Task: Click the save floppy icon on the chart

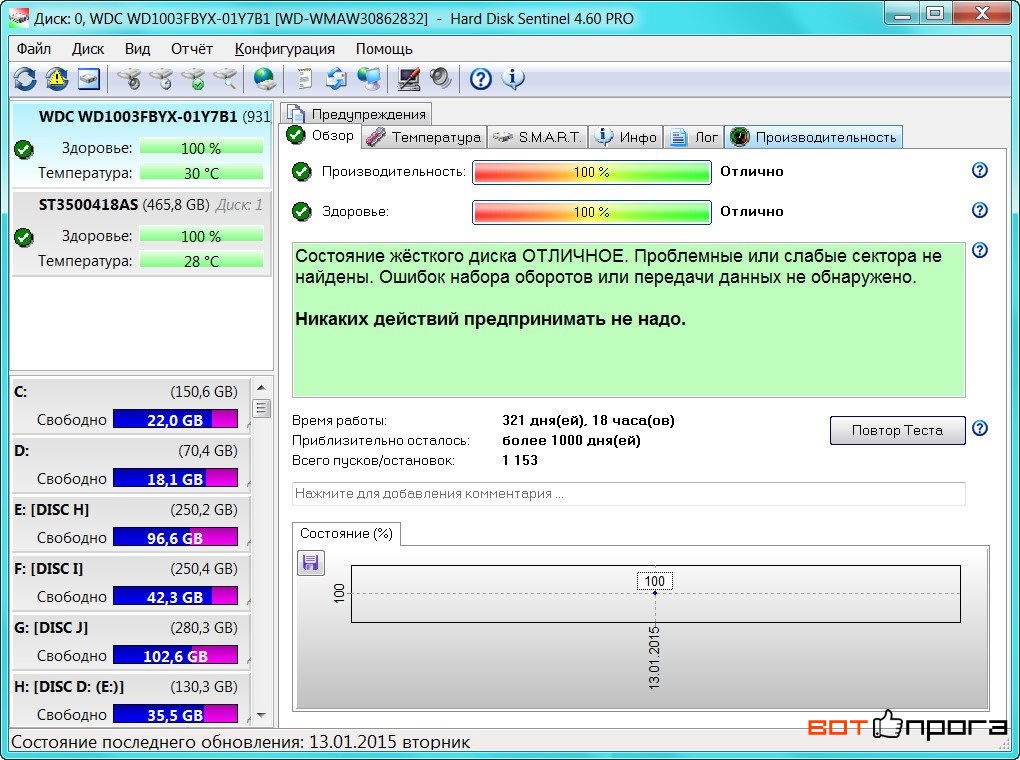Action: click(x=311, y=562)
